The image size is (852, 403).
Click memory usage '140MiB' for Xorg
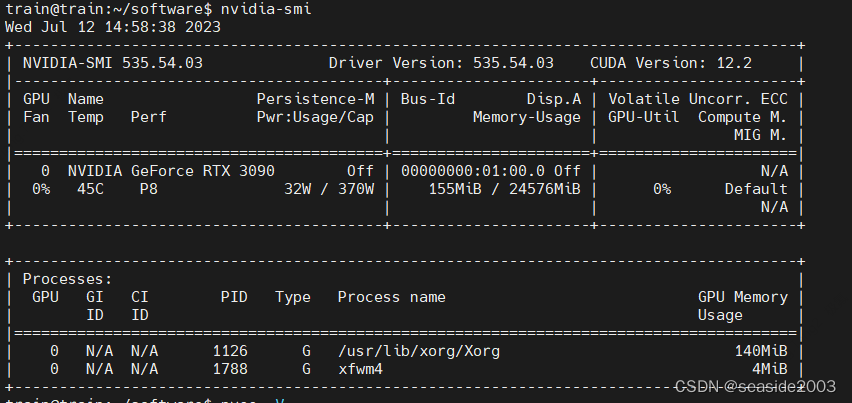click(x=761, y=351)
